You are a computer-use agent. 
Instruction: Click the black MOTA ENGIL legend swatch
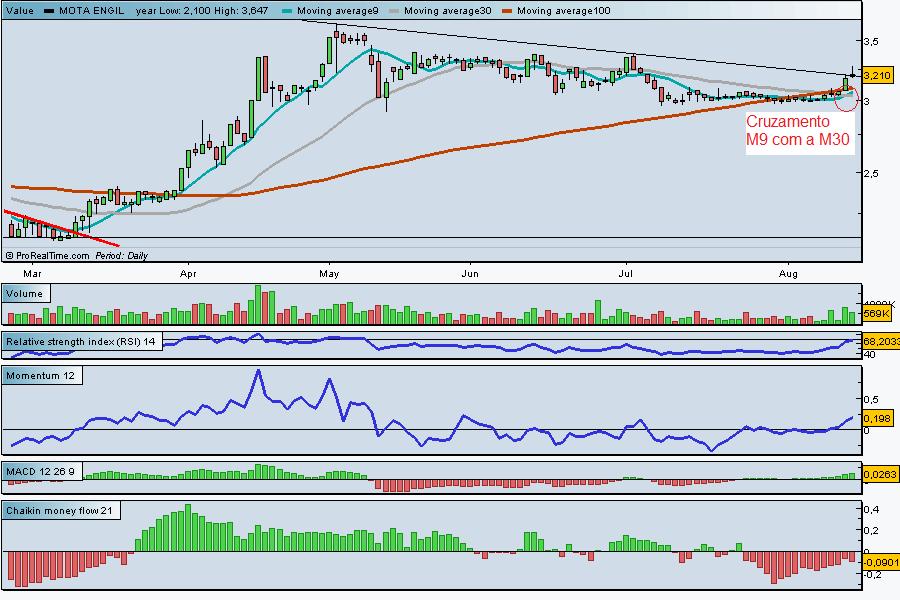[x=49, y=11]
